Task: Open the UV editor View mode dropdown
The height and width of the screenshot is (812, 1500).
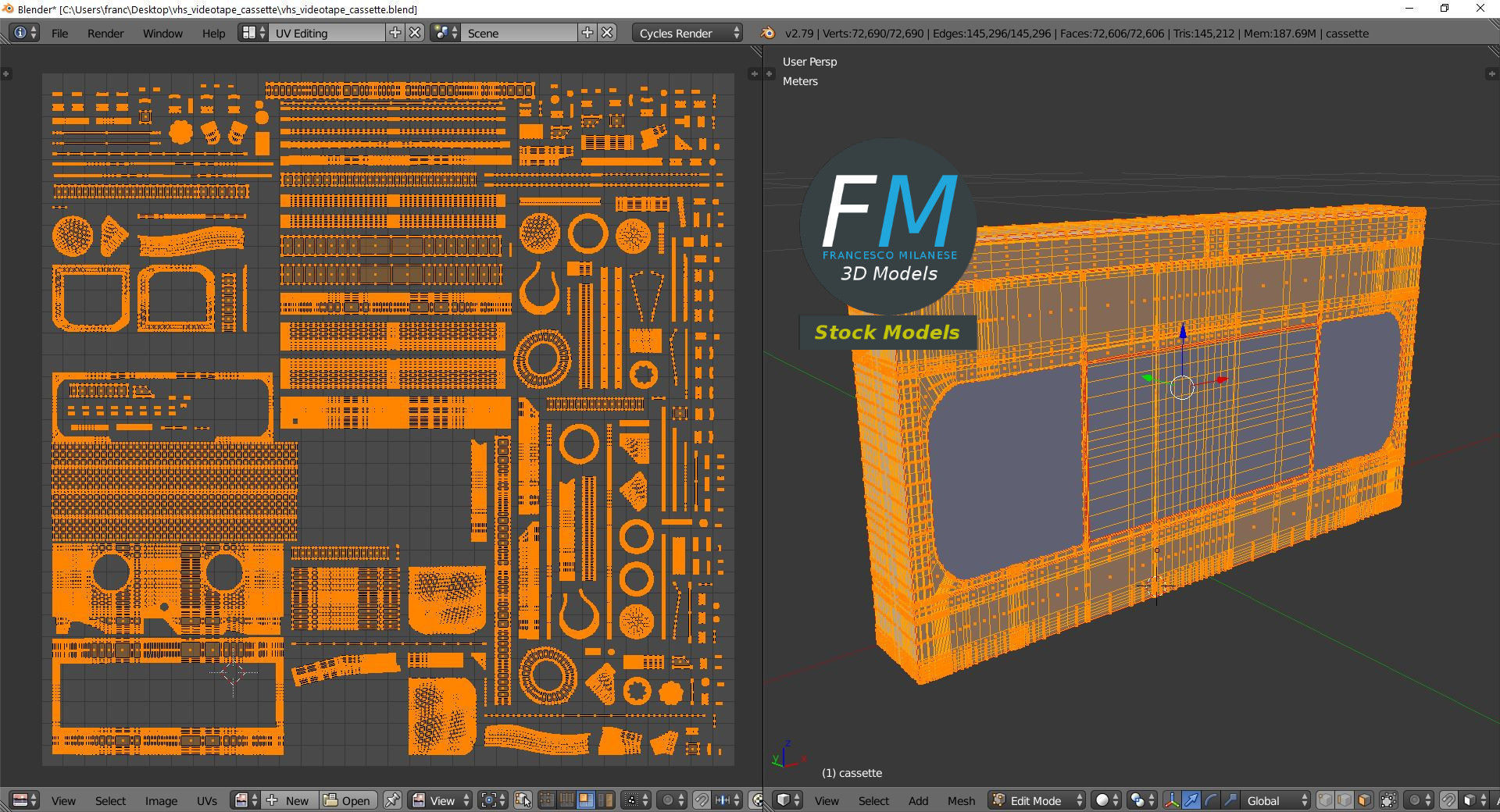Action: coord(441,800)
